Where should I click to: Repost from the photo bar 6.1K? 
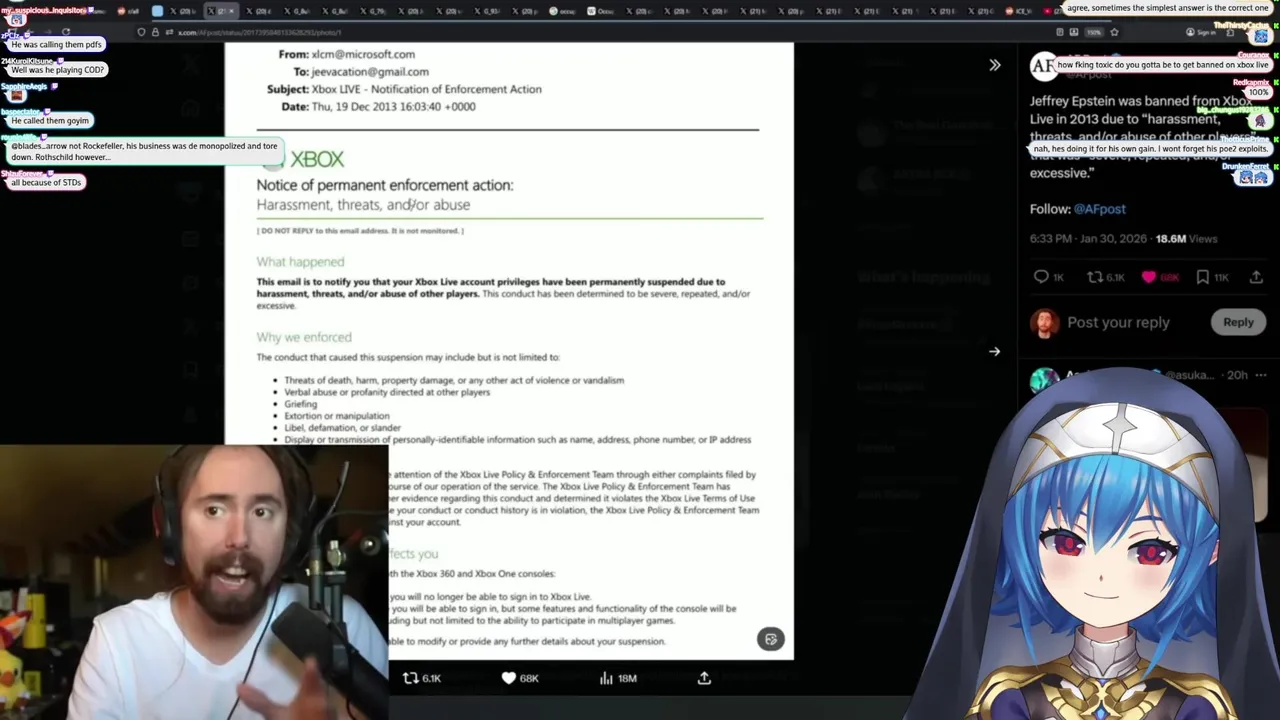(x=421, y=678)
